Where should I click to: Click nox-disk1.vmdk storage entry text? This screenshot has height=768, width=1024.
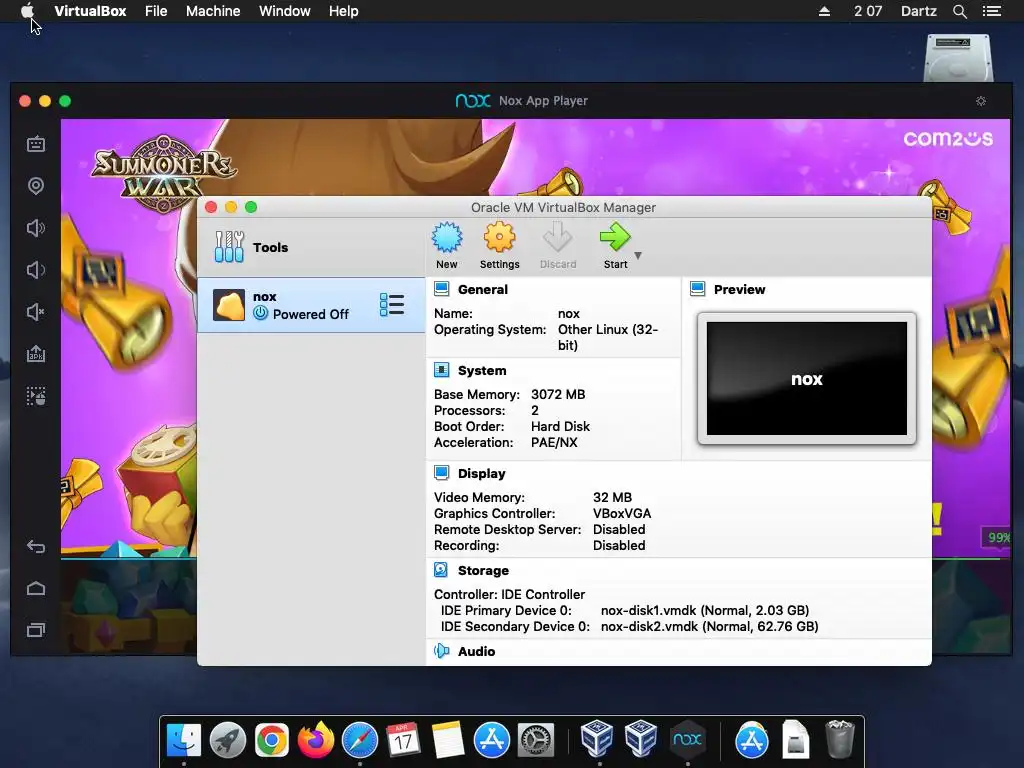tap(705, 610)
